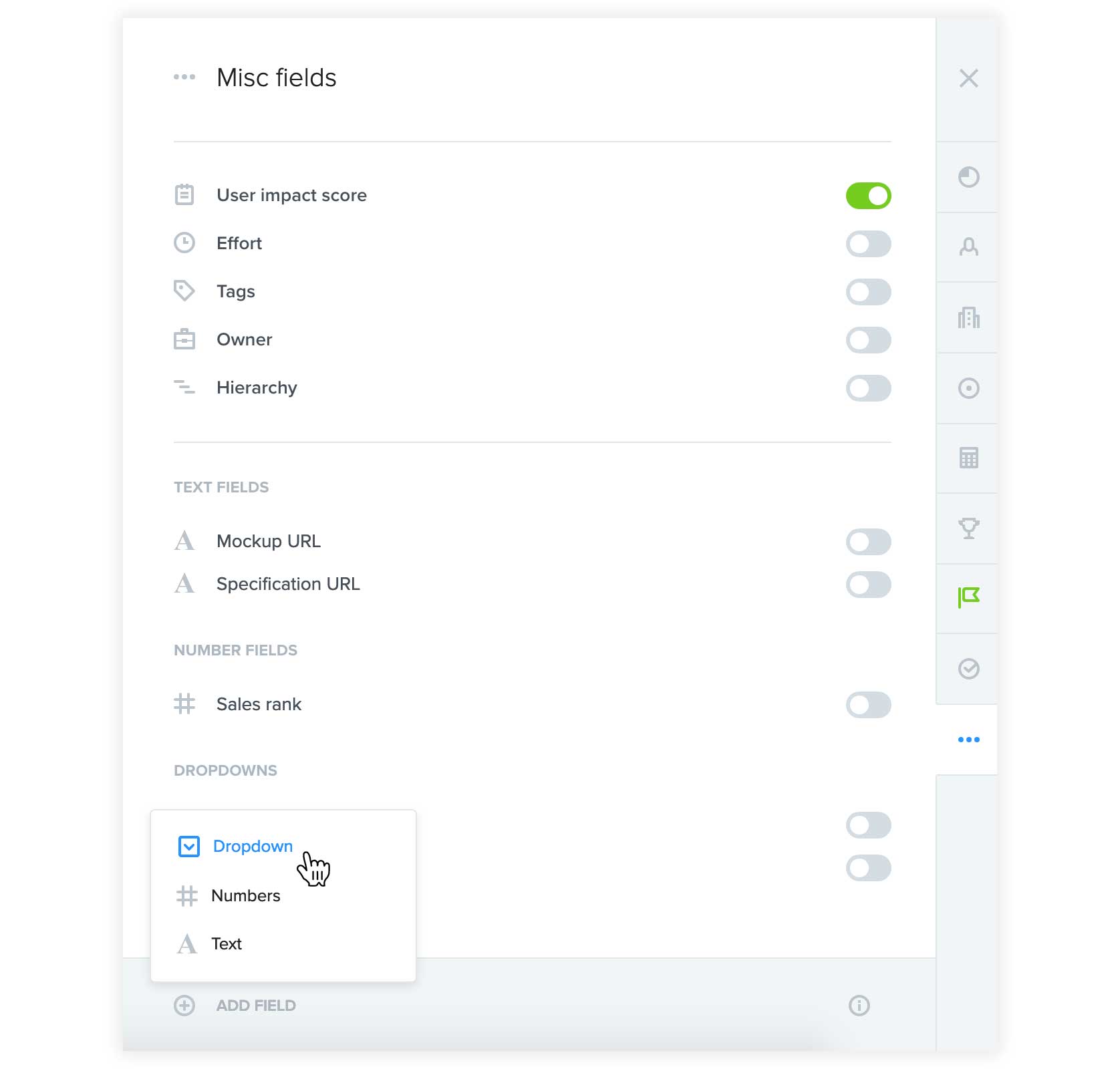Click the ADD FIELD button
Viewport: 1120px width, 1069px height.
click(235, 1006)
